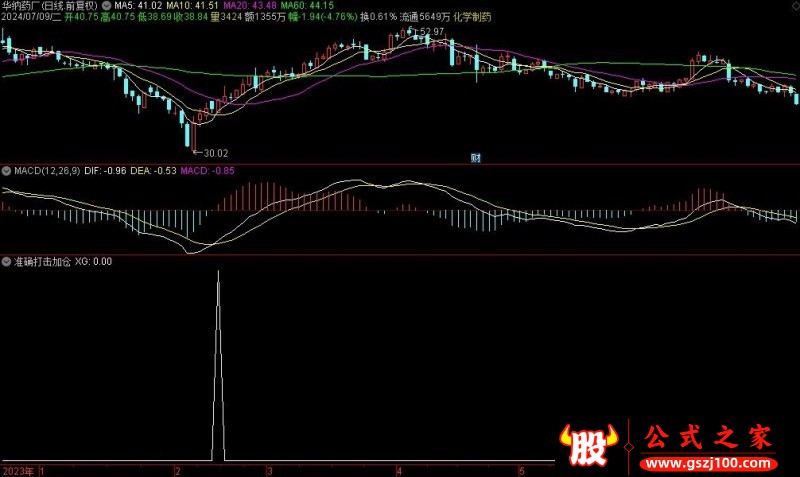Click the MACD(12,26,9) indicator name

(x=47, y=171)
